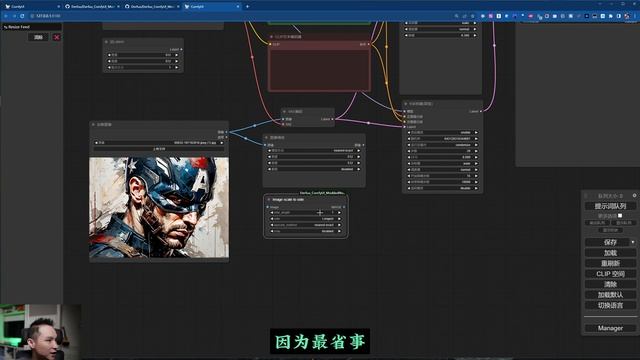Collapse the VAE encode node via title dot
Viewport: 640px width, 360px height.
[x=284, y=111]
